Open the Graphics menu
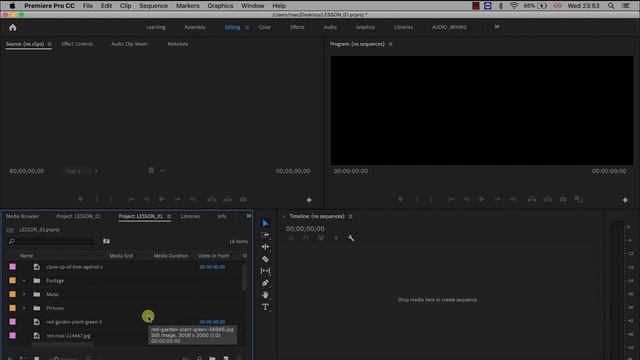Viewport: 640px width, 360px height. (220, 6)
